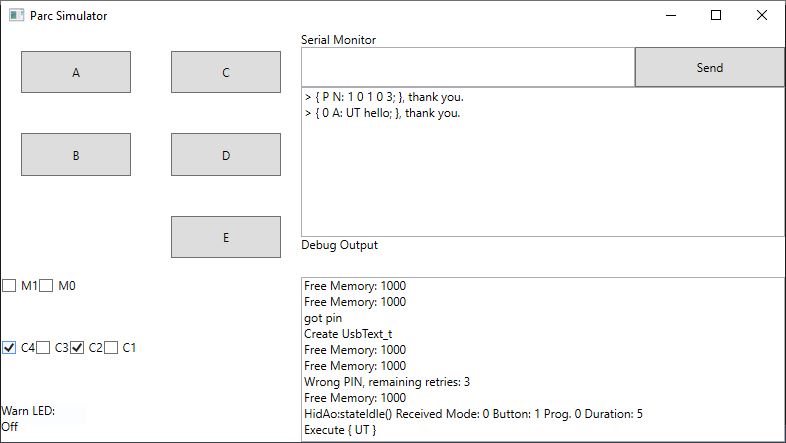Viewport: 786px width, 443px height.
Task: Push the E button
Action: coord(226,237)
